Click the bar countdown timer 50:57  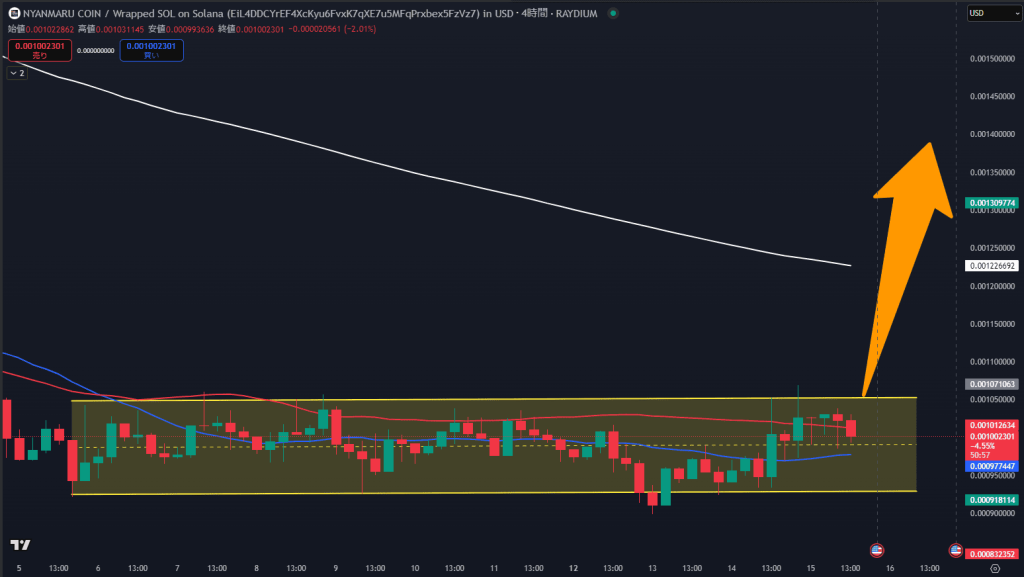(x=980, y=456)
